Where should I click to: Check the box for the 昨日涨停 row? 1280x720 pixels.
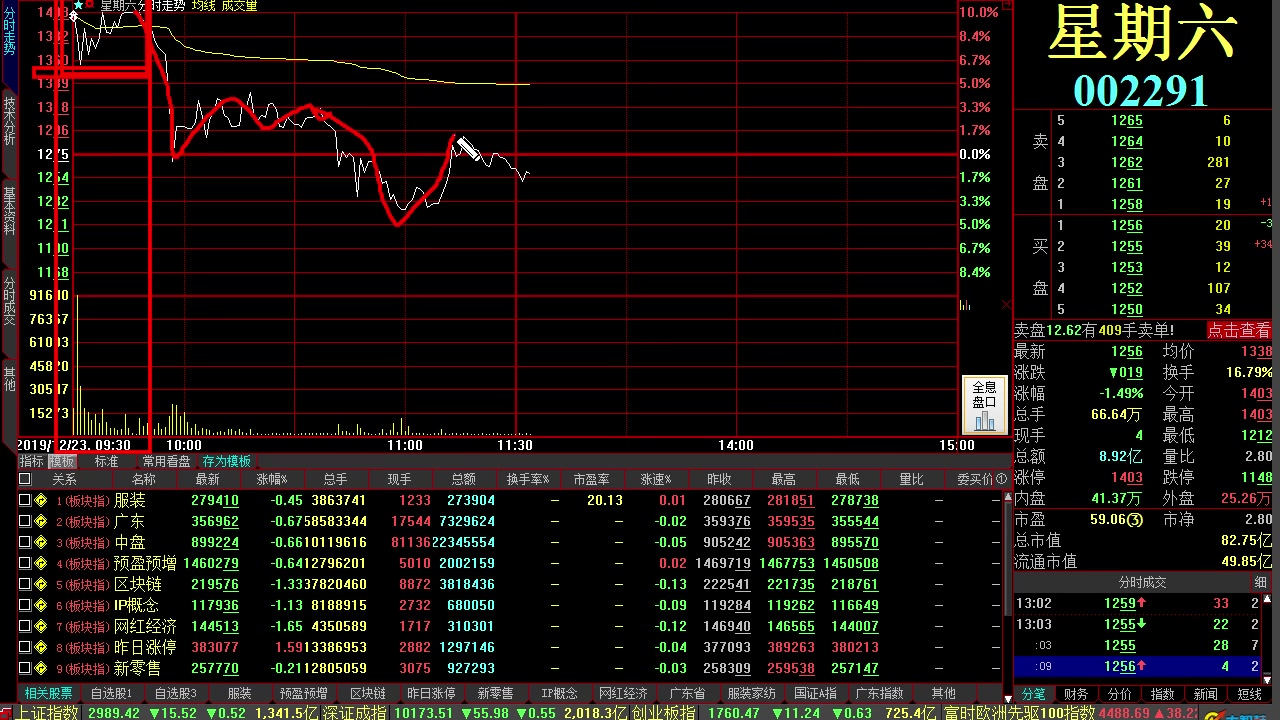click(x=25, y=647)
